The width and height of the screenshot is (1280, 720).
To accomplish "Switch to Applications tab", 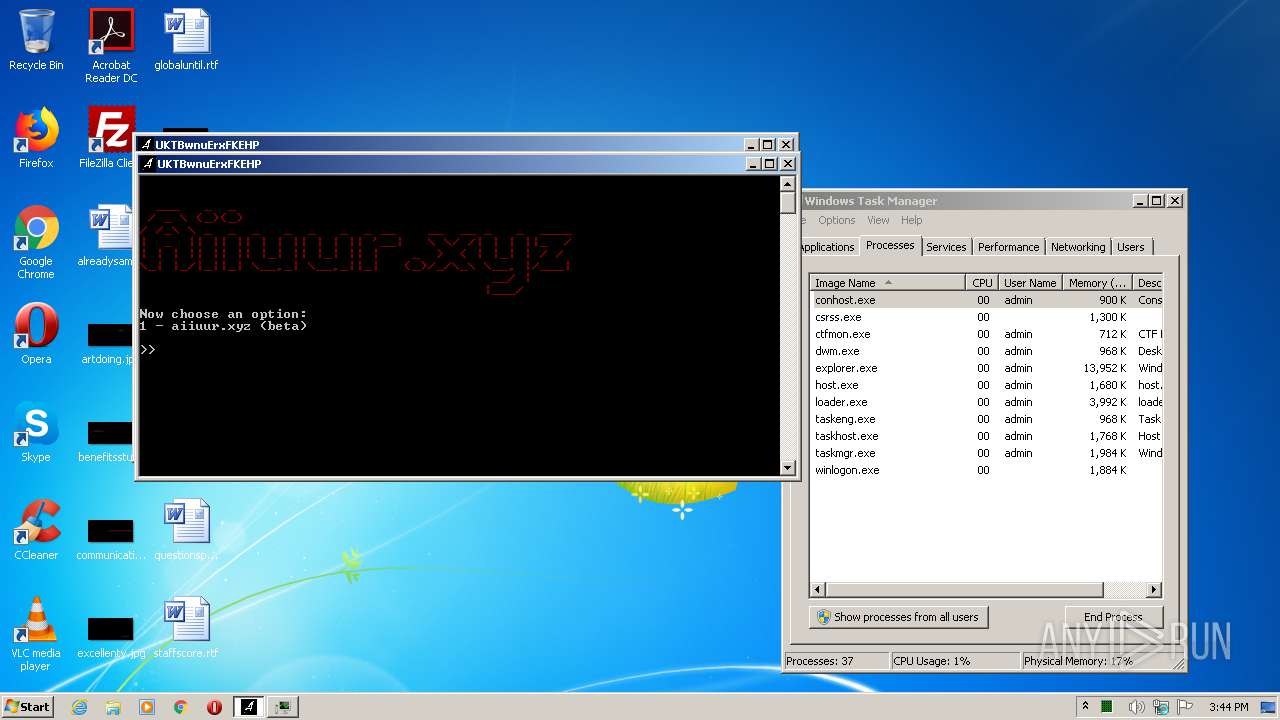I will [x=826, y=247].
